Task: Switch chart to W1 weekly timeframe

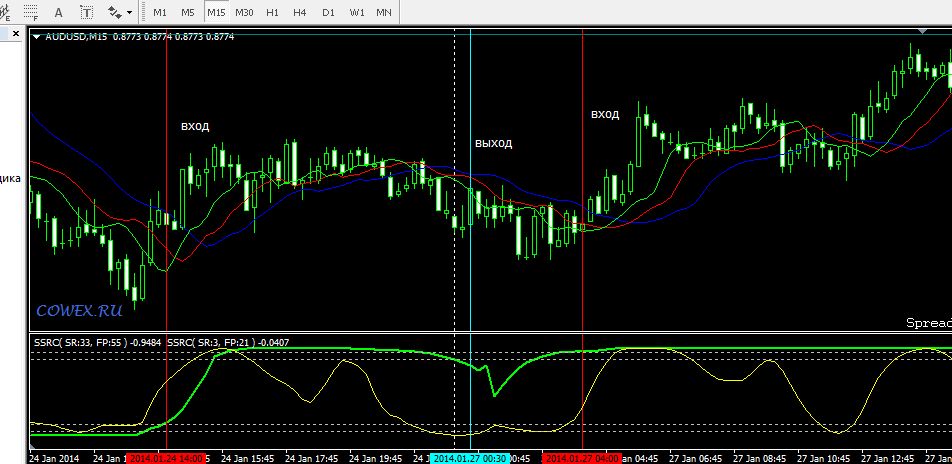Action: 356,12
